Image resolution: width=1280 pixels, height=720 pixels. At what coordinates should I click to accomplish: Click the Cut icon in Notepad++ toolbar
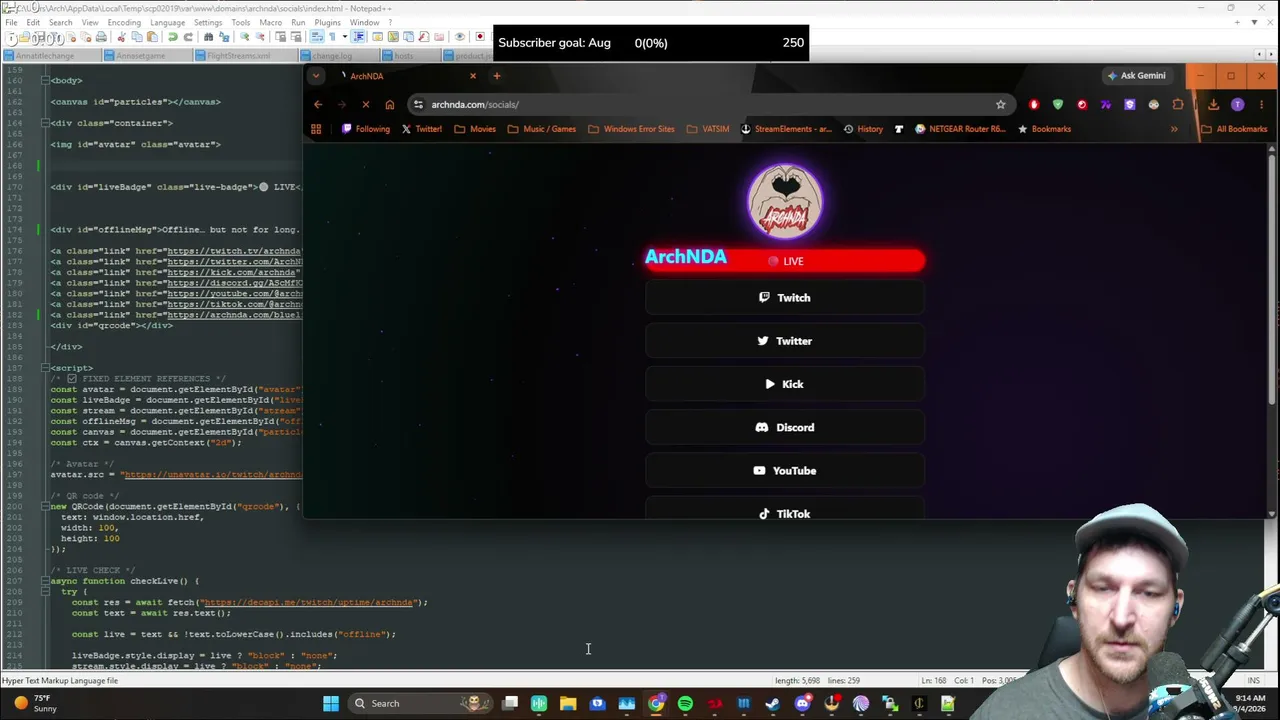coord(124,38)
